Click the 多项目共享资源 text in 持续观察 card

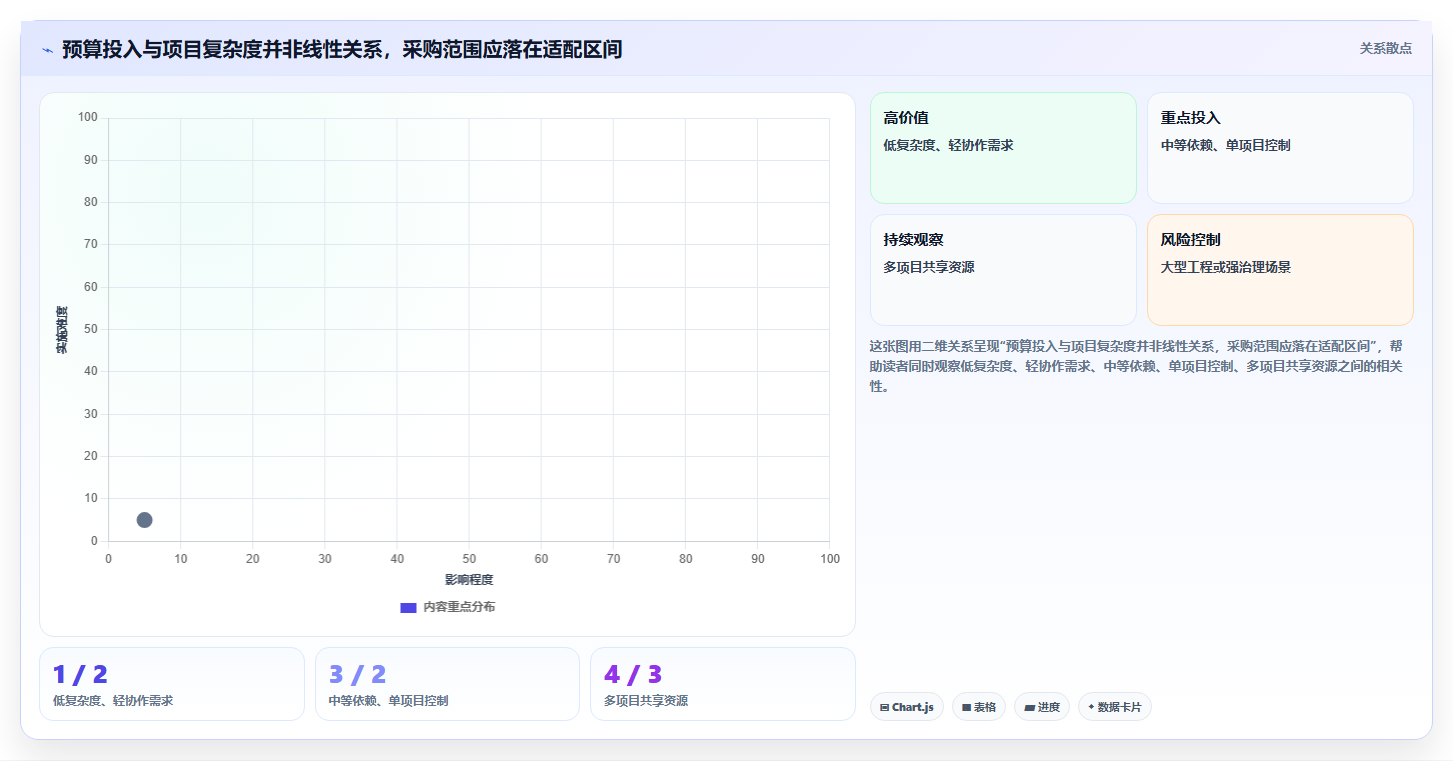tap(929, 267)
